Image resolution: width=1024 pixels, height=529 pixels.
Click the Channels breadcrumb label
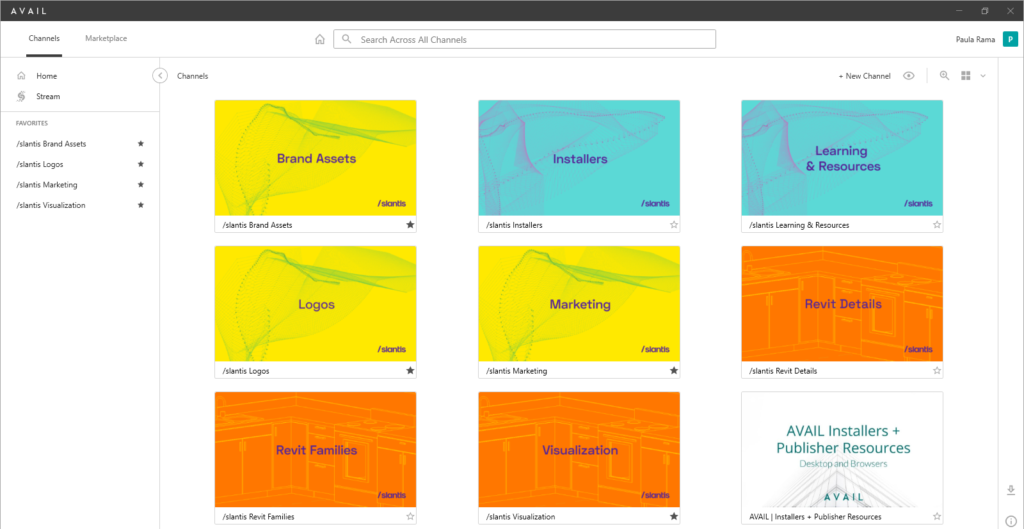click(193, 76)
